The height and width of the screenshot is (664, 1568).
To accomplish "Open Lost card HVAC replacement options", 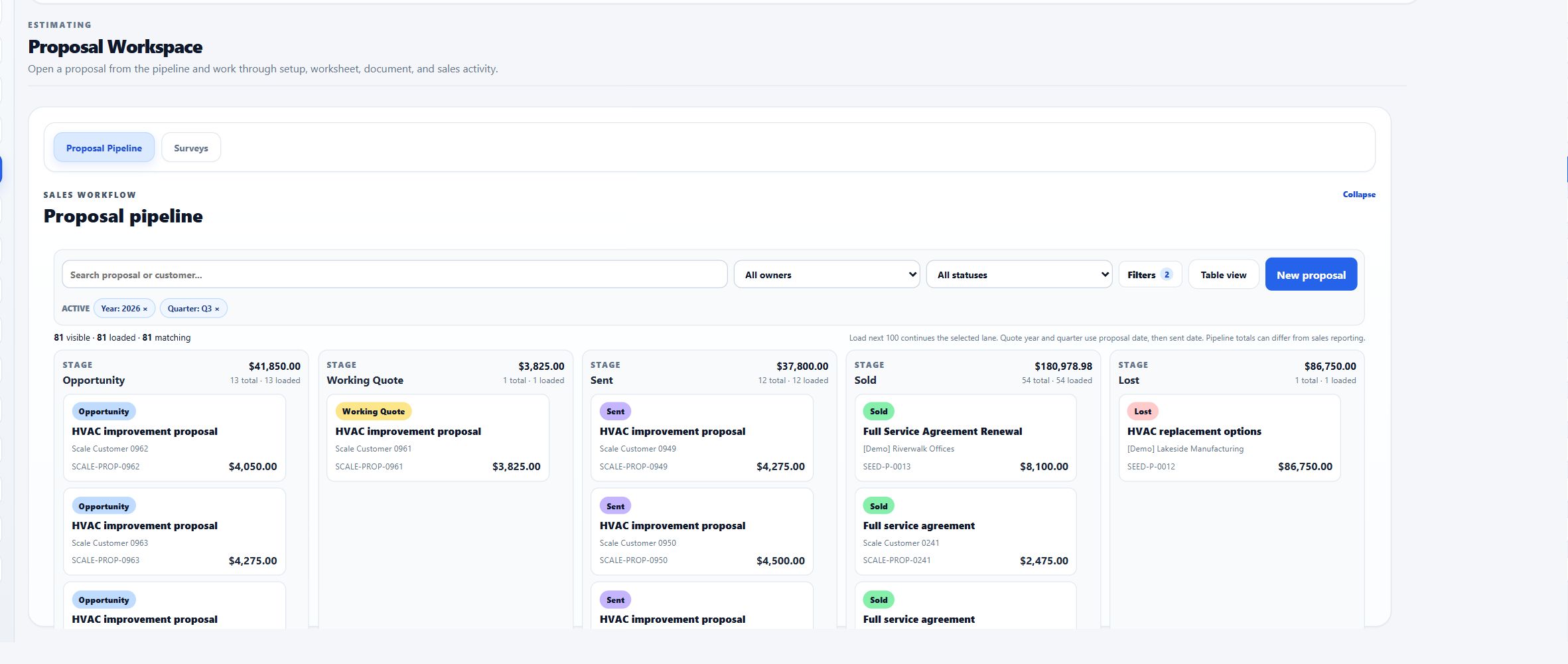I will (1230, 438).
